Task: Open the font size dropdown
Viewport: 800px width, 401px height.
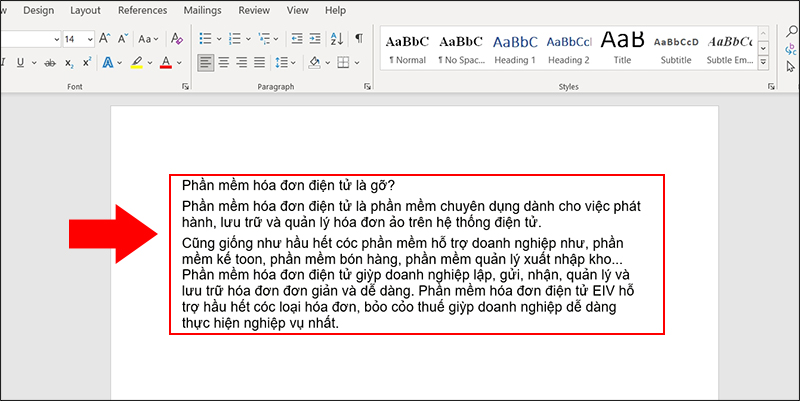Action: [89, 39]
